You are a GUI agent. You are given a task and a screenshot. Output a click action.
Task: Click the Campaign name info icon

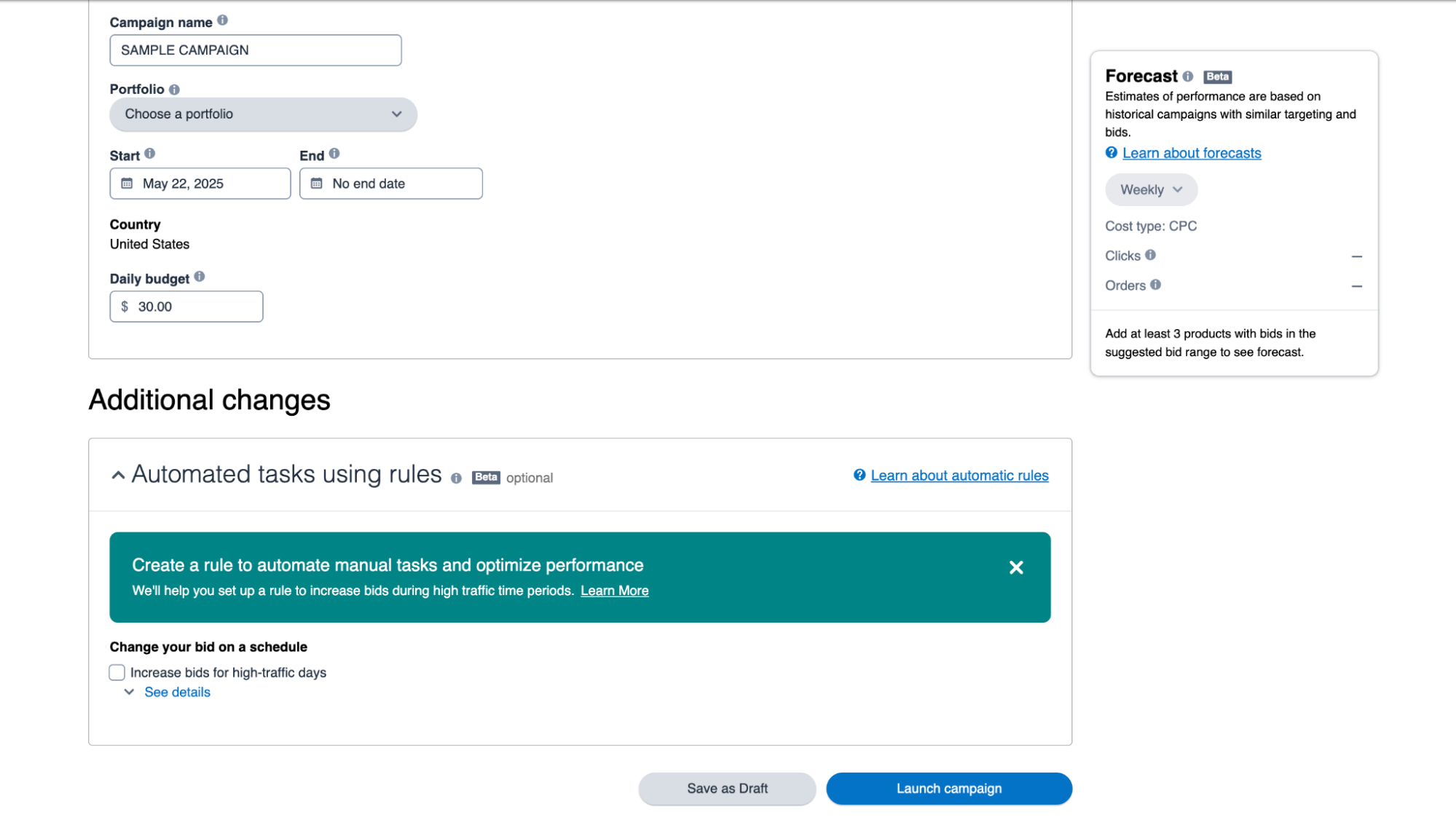(x=223, y=20)
